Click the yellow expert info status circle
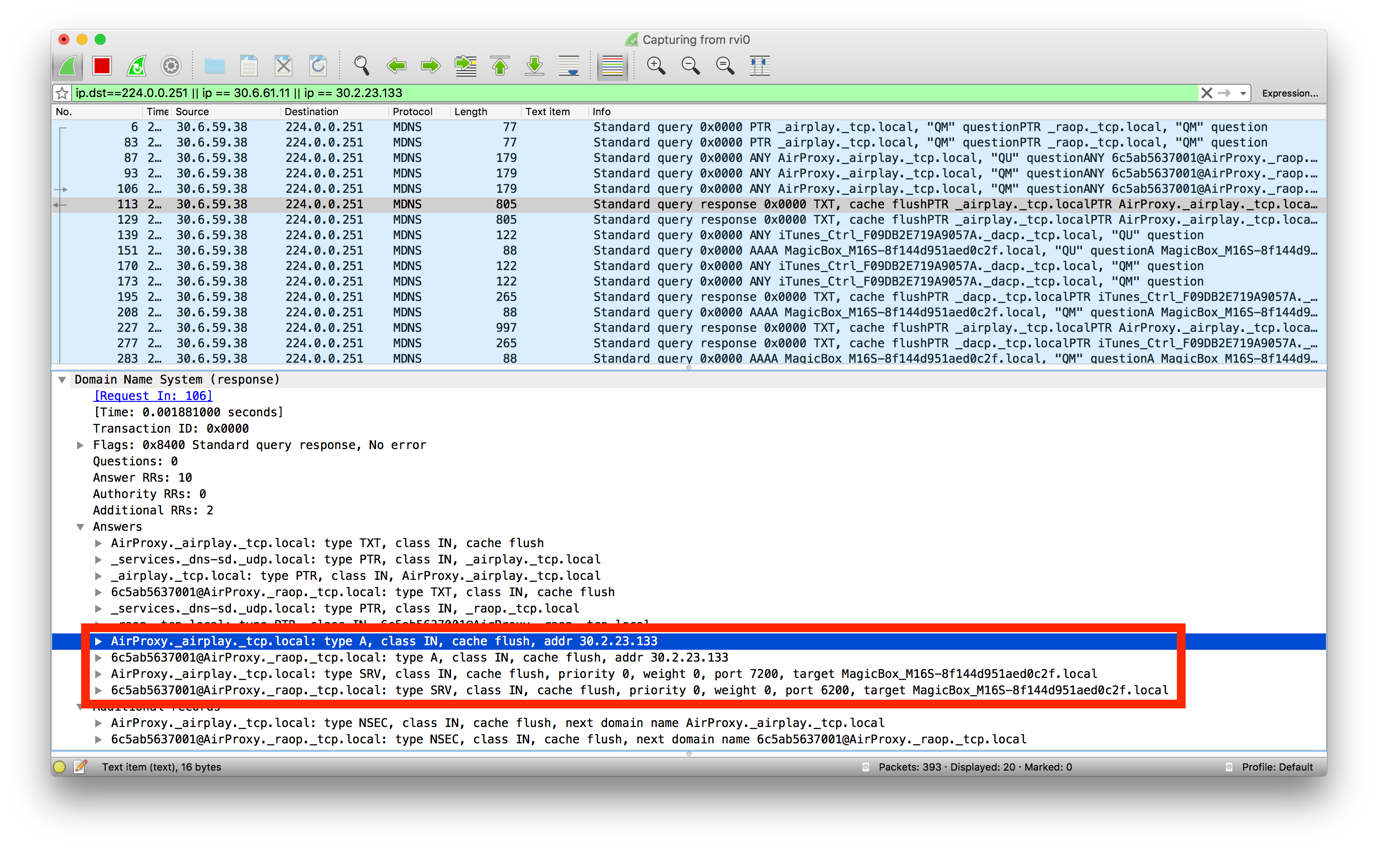1378x849 pixels. tap(60, 767)
